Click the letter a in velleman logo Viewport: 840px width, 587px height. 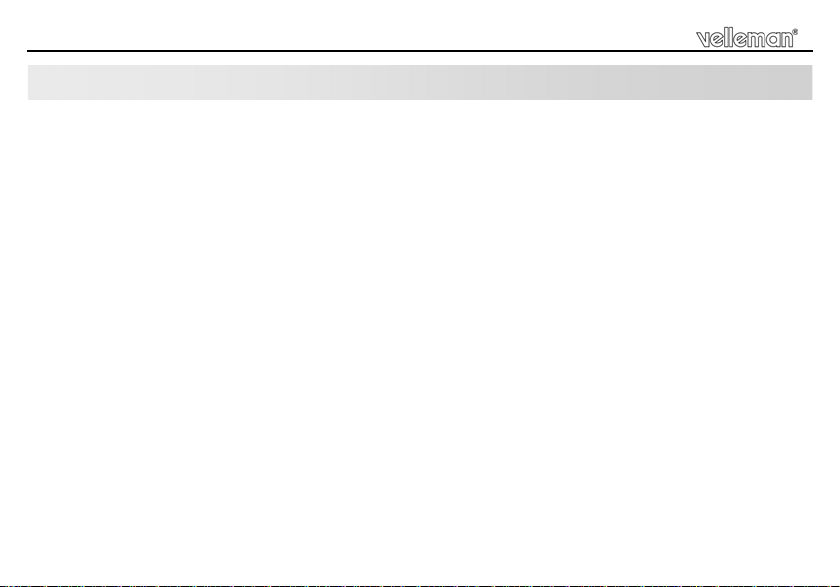[x=773, y=40]
